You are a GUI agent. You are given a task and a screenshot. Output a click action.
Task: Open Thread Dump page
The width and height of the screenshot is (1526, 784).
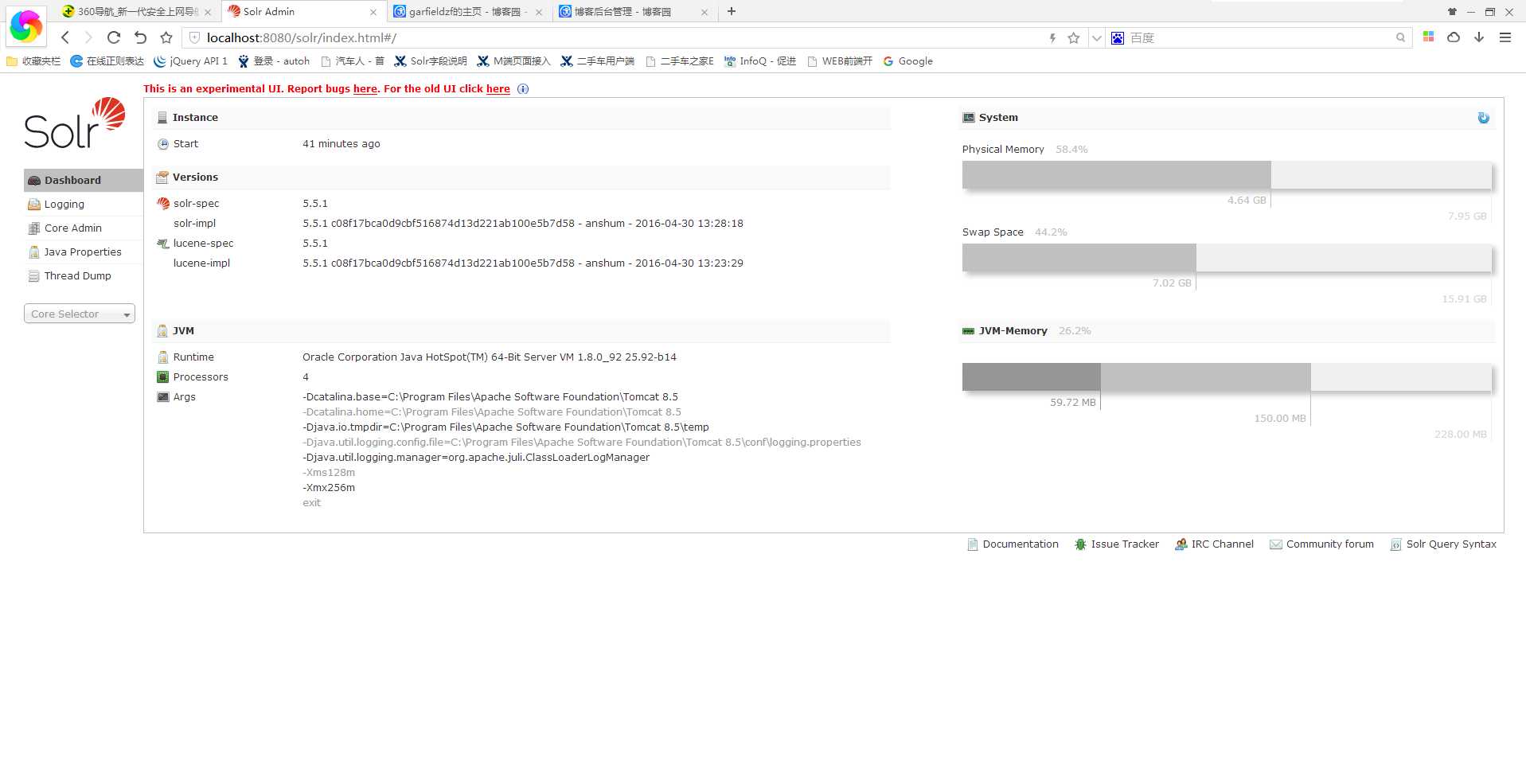(x=83, y=276)
